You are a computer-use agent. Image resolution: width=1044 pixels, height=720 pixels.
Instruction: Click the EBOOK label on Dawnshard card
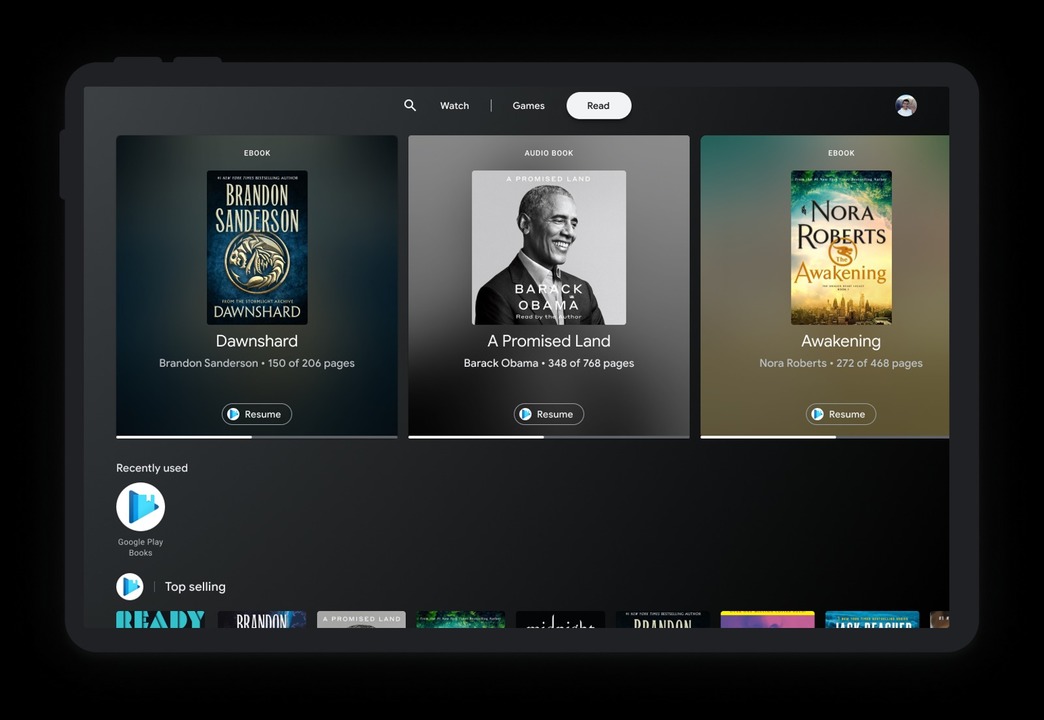[x=257, y=153]
